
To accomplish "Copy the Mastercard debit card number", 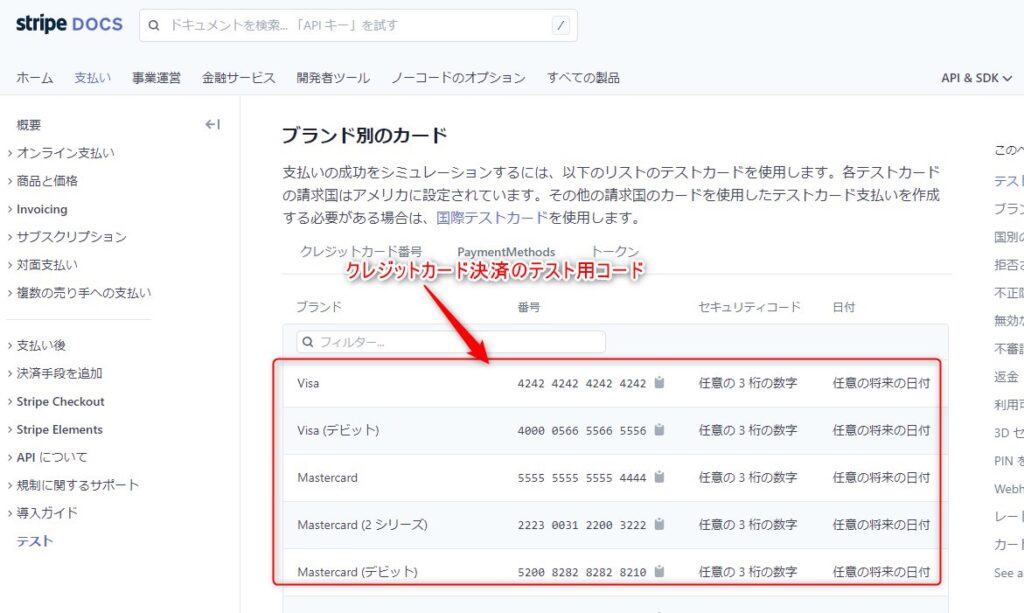I will click(660, 572).
